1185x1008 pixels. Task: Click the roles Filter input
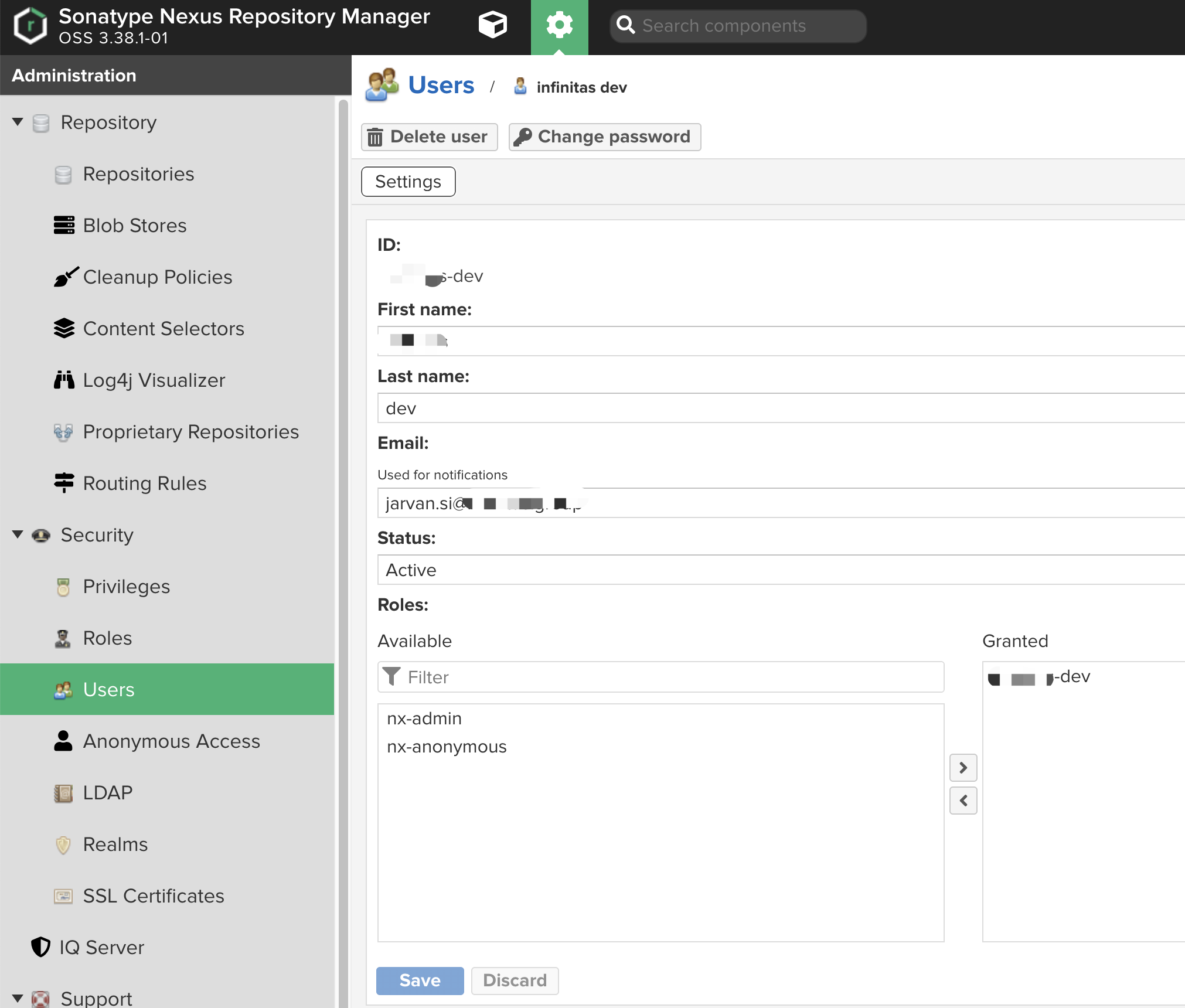(661, 677)
